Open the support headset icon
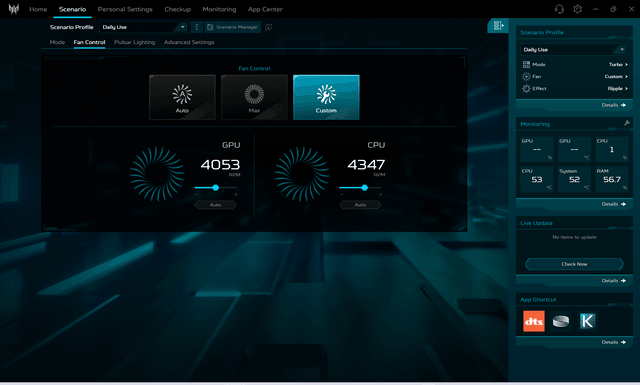Screen dimensions: 640x385 click(x=559, y=9)
